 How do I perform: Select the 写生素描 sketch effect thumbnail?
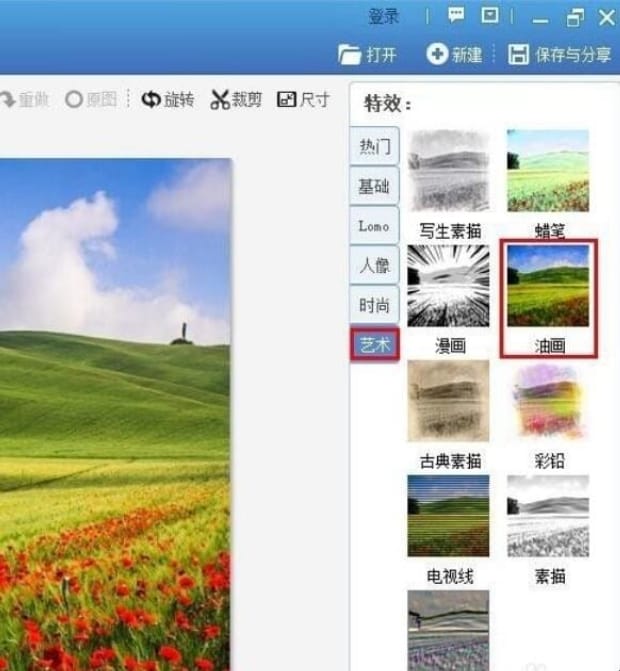(x=449, y=172)
